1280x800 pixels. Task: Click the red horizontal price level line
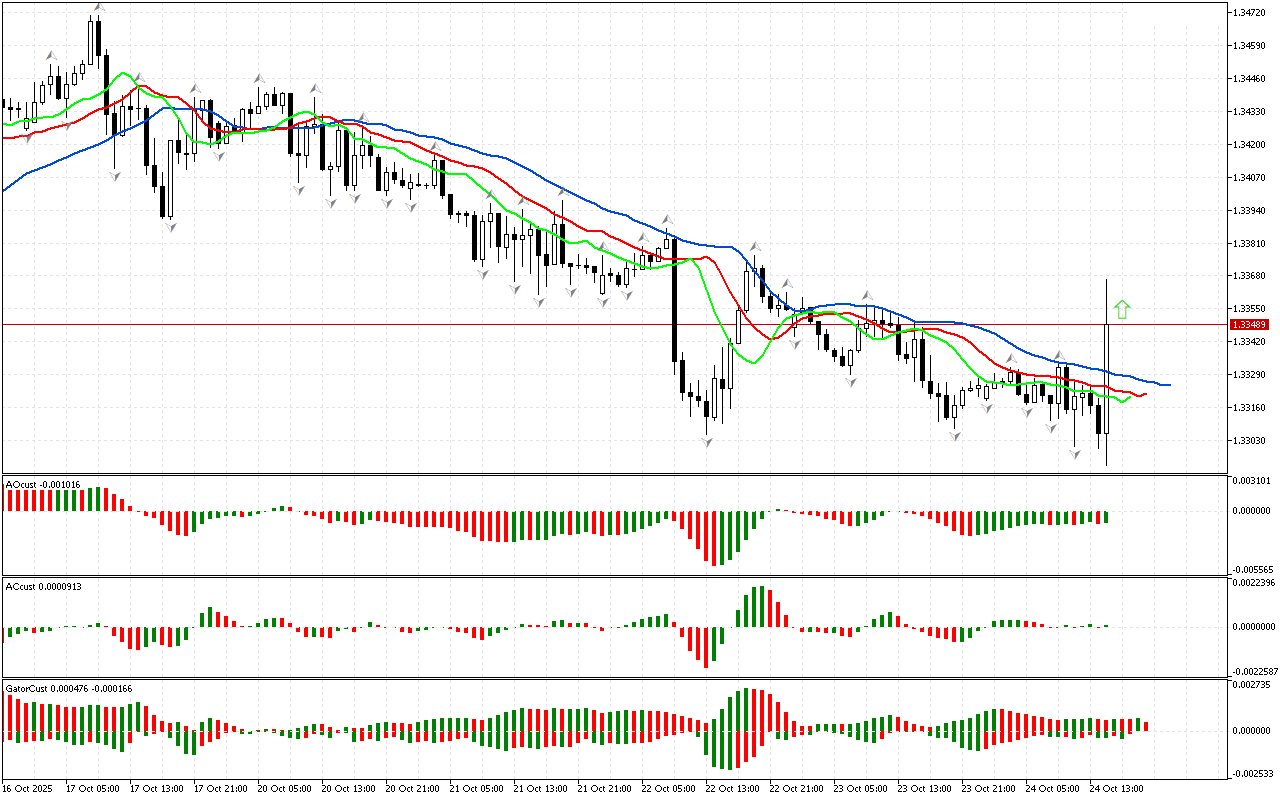point(500,324)
